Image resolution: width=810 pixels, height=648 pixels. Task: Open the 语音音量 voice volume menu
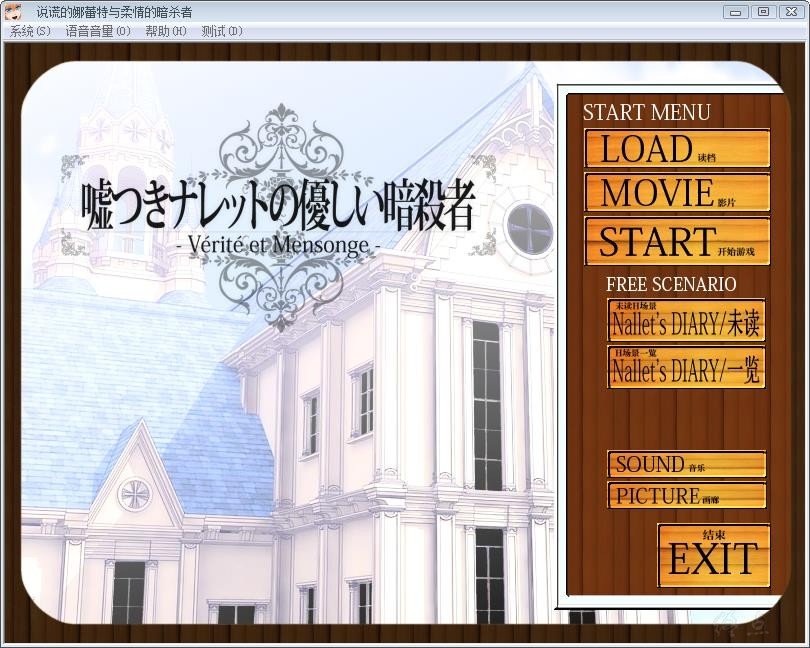click(98, 31)
